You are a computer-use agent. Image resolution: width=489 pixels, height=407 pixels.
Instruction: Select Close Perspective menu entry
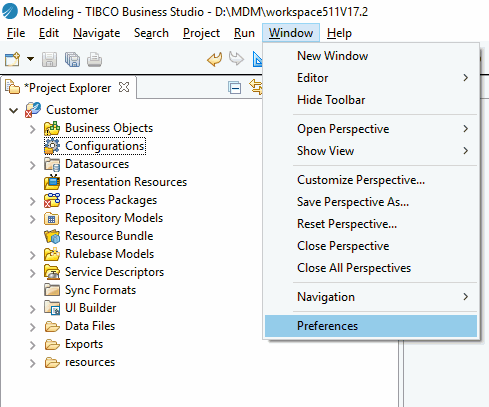371,246
